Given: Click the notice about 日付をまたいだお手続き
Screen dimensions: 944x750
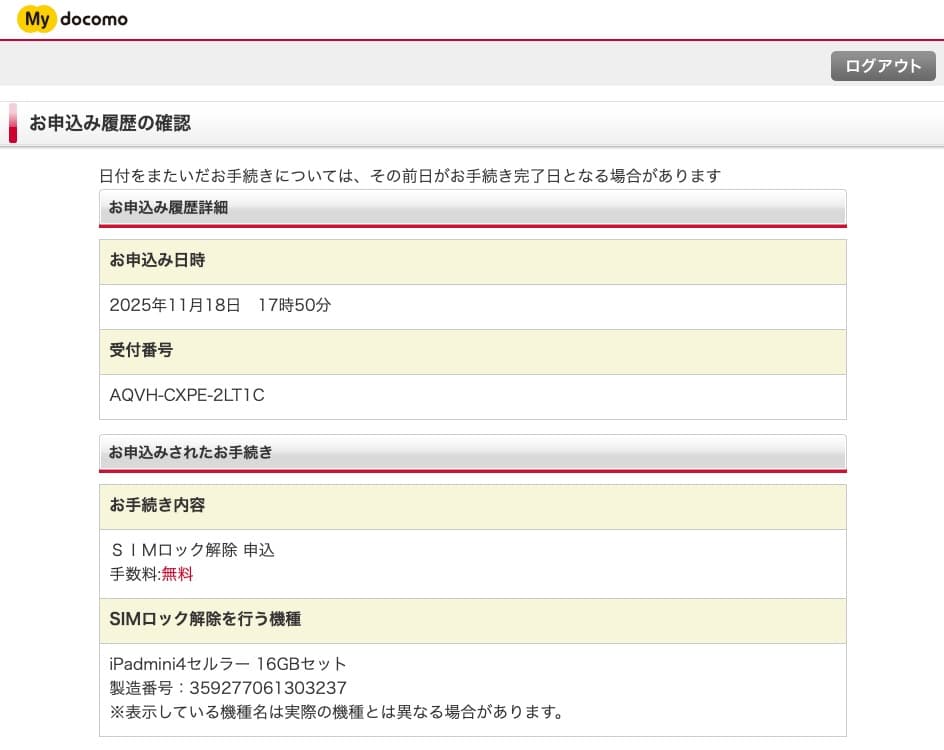Looking at the screenshot, I should (x=410, y=176).
